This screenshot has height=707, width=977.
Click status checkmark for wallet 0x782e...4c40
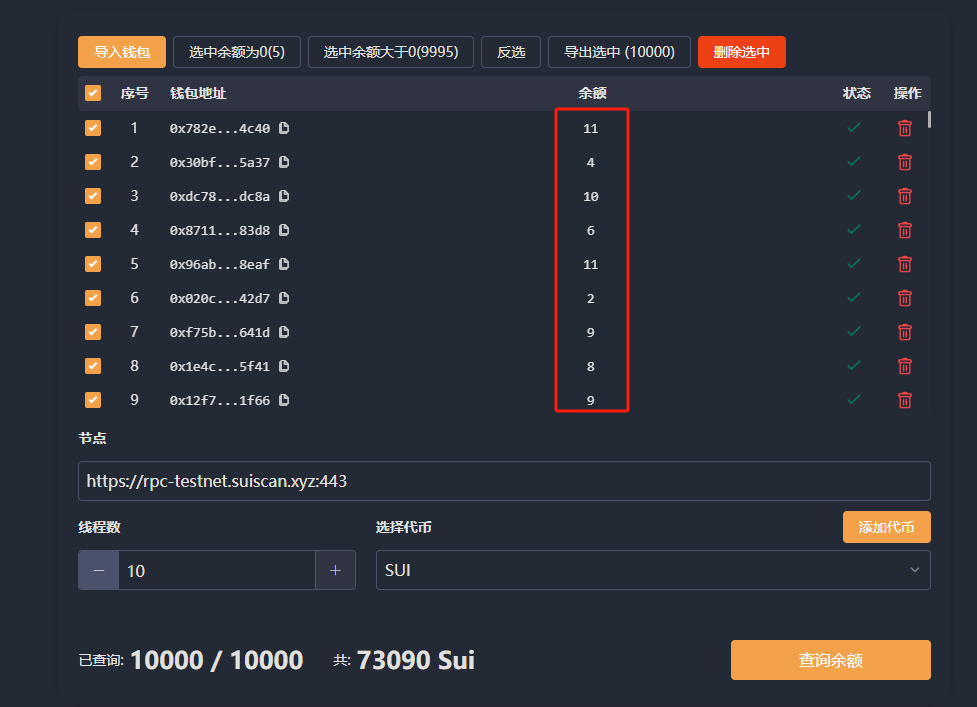click(x=854, y=128)
